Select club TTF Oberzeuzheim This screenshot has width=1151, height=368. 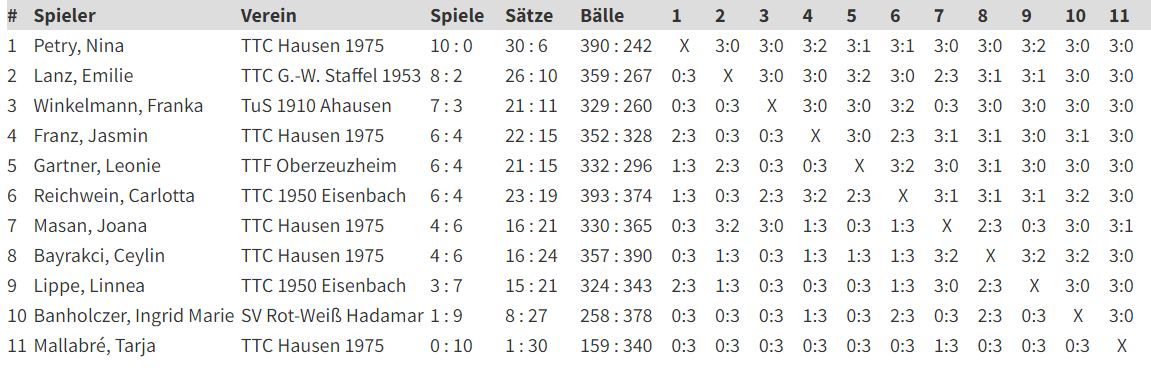coord(319,166)
